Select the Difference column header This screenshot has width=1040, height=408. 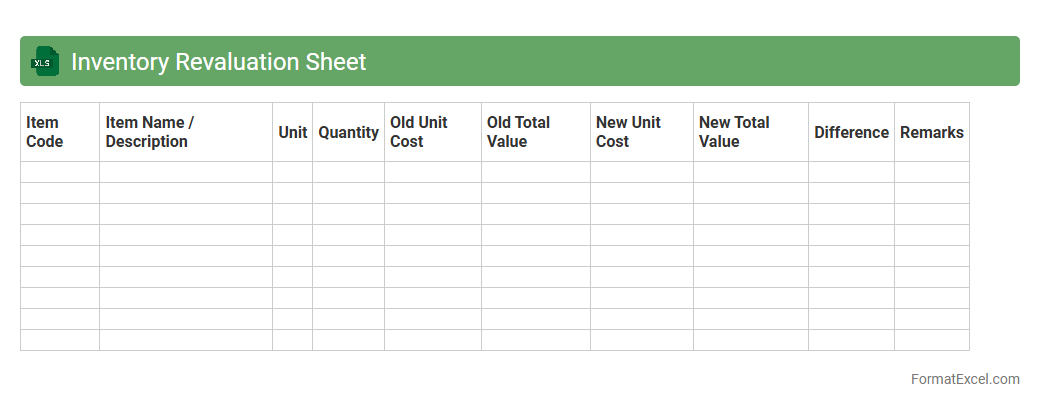coord(851,132)
